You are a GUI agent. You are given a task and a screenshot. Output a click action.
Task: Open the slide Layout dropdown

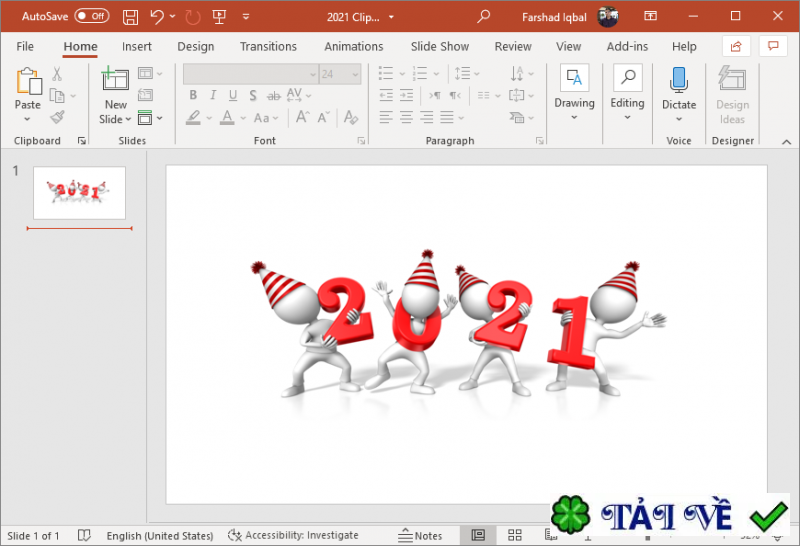(150, 73)
